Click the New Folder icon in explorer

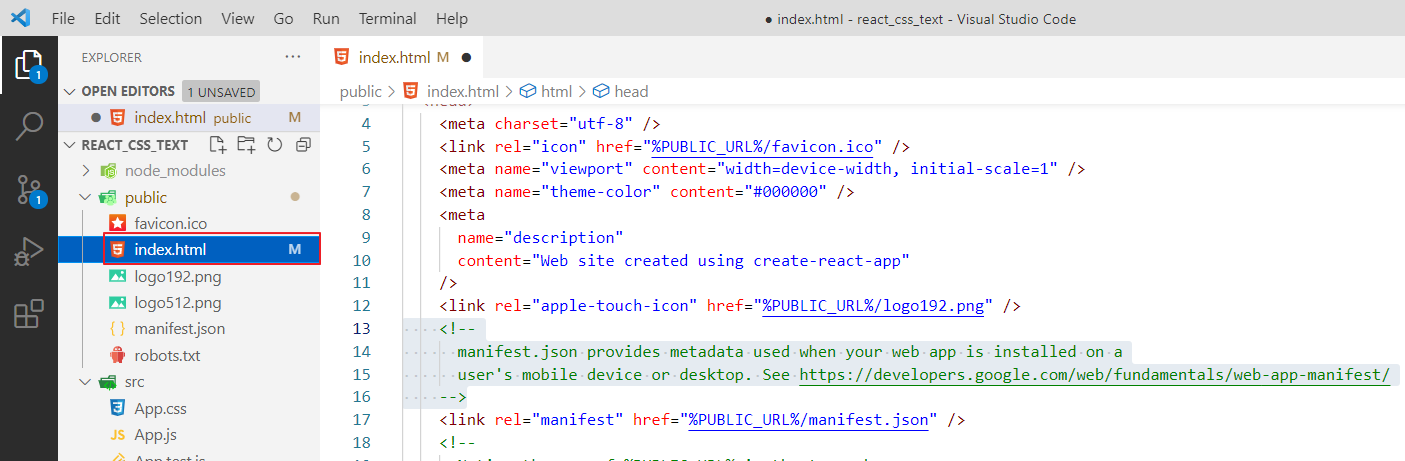click(246, 145)
